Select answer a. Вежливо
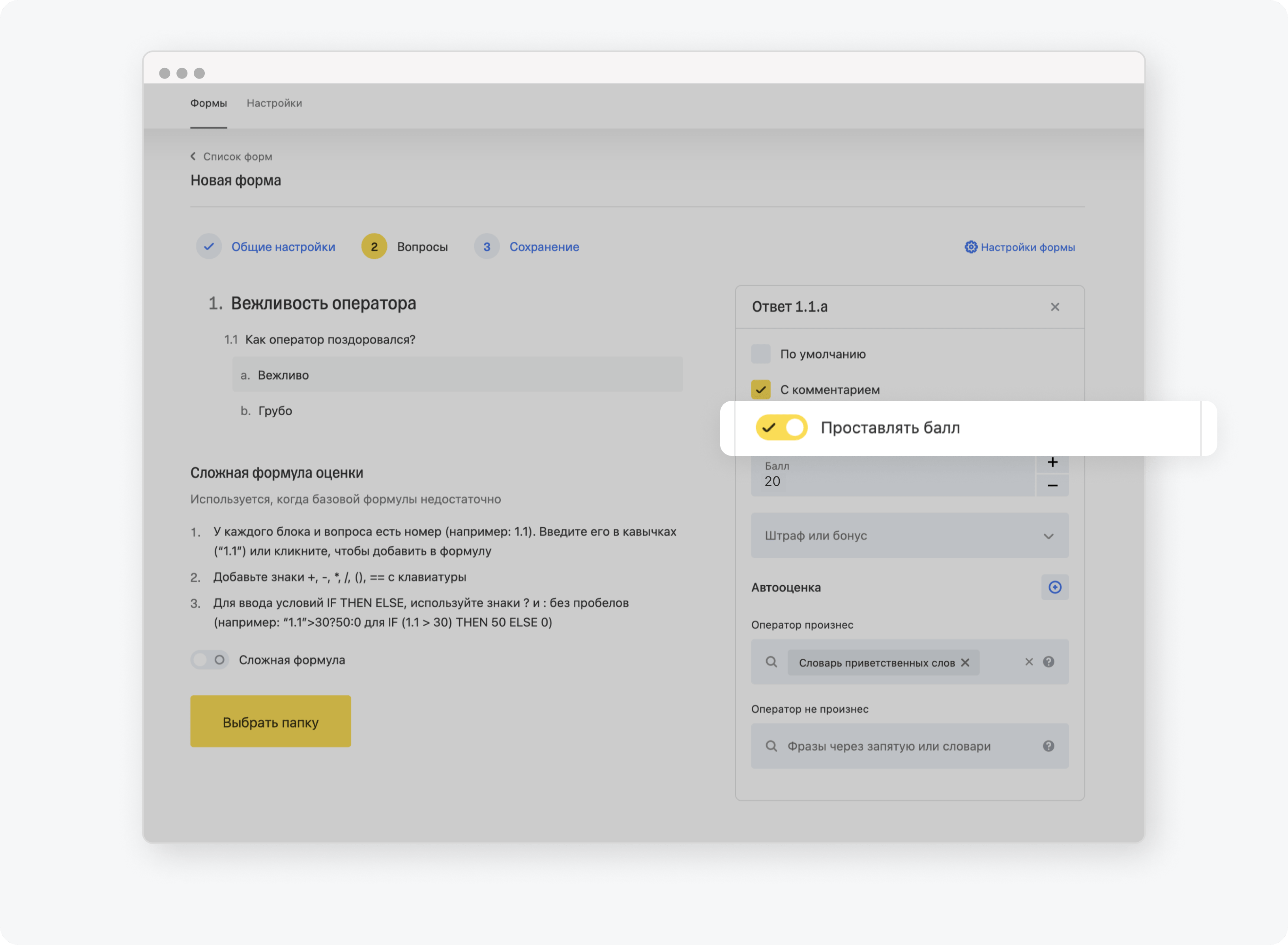The height and width of the screenshot is (945, 1288). 457,375
